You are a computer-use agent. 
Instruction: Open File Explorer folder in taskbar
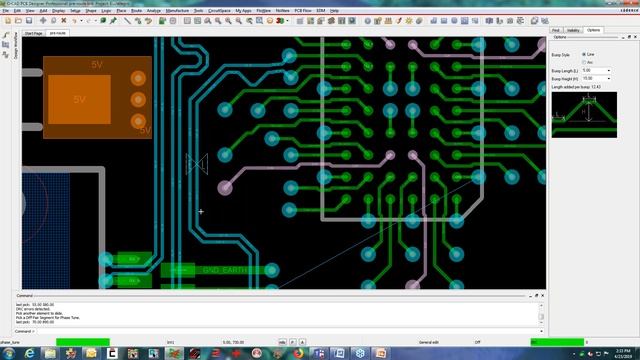[x=50, y=353]
